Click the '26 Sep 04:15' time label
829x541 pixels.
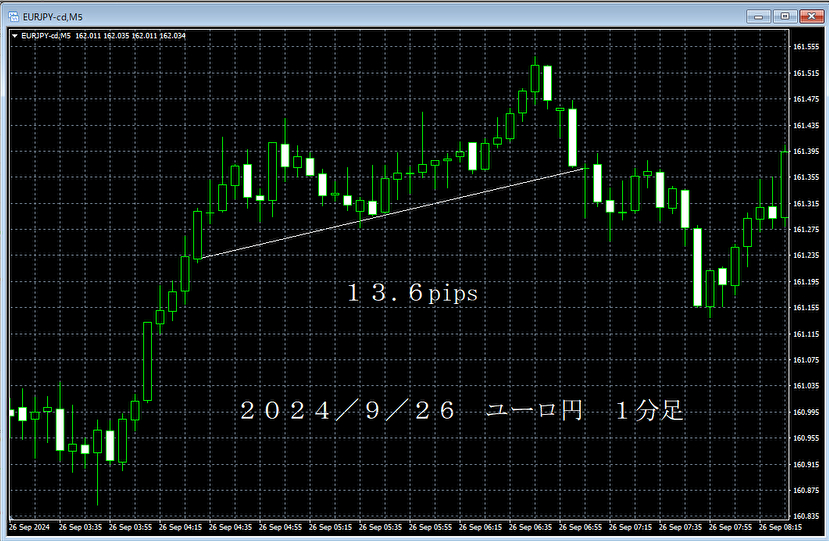tap(180, 527)
